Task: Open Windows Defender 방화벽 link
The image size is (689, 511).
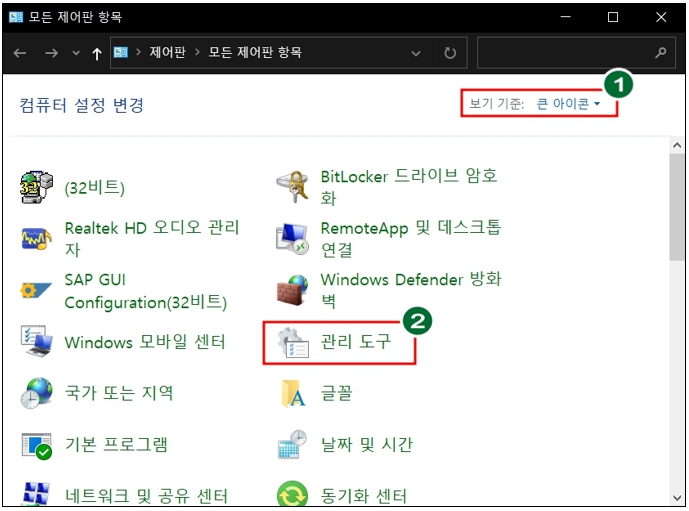Action: click(x=411, y=290)
